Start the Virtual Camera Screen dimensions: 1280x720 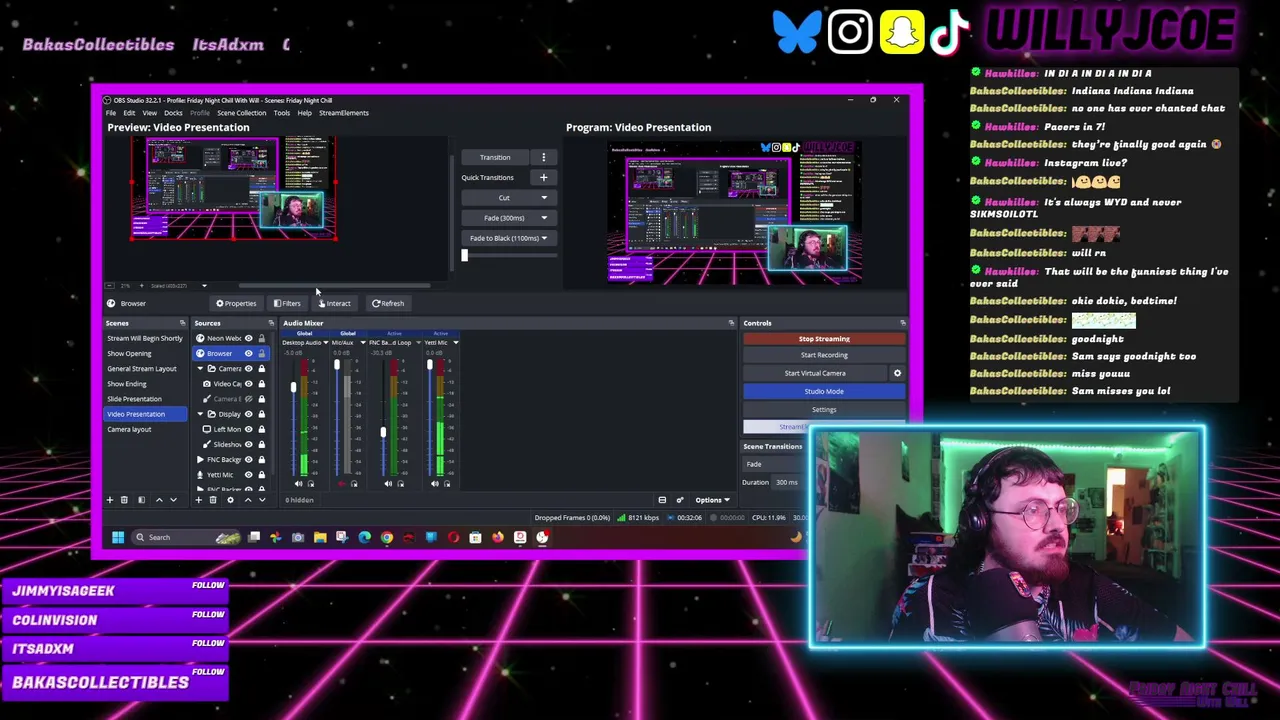pyautogui.click(x=815, y=373)
